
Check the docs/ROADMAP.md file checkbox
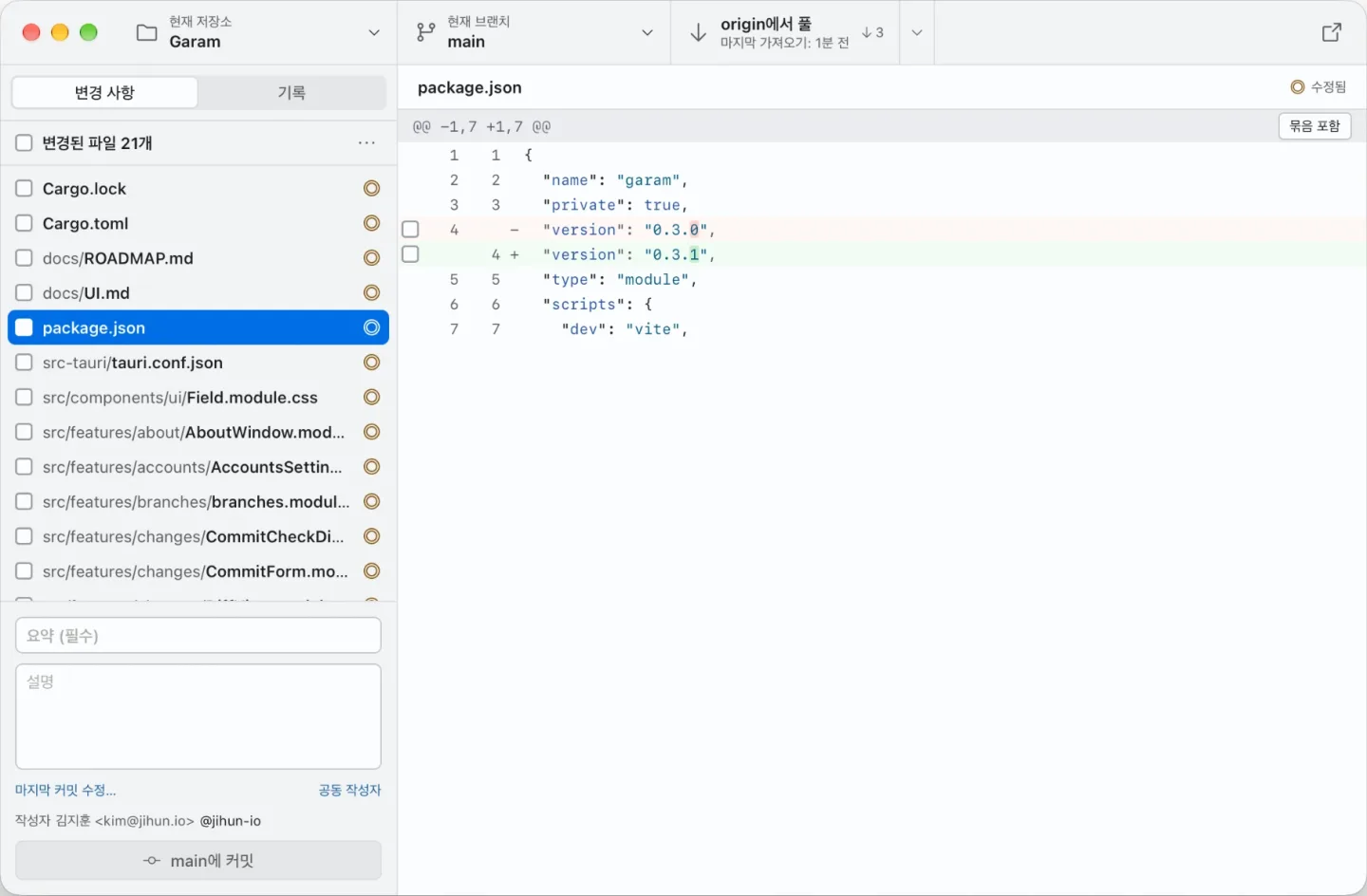tap(24, 258)
